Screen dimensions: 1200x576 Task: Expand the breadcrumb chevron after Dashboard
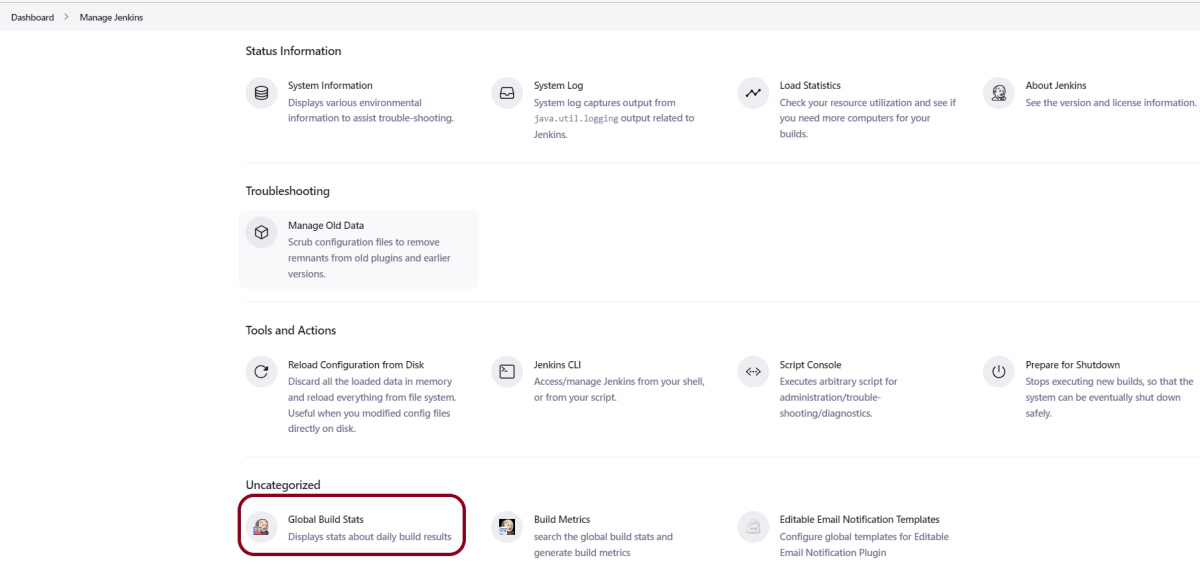[66, 17]
